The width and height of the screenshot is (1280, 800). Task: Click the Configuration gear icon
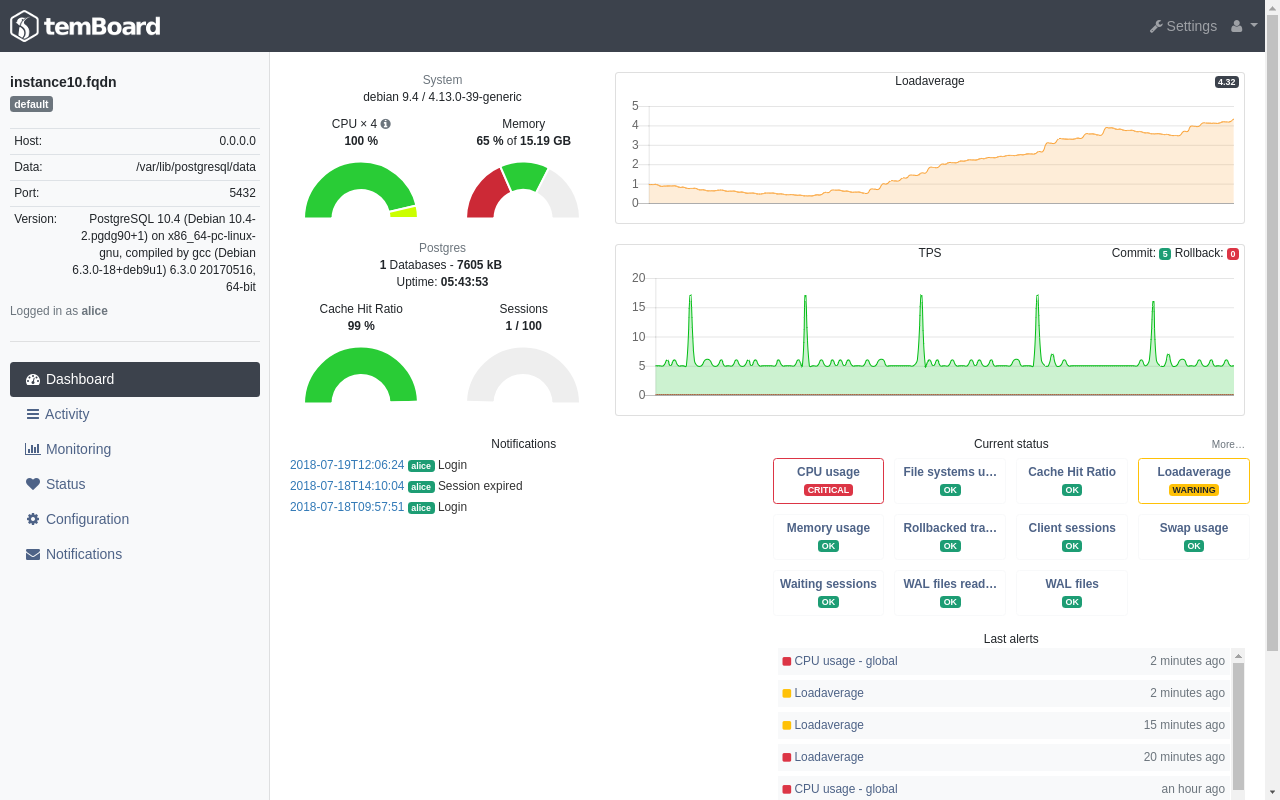33,519
